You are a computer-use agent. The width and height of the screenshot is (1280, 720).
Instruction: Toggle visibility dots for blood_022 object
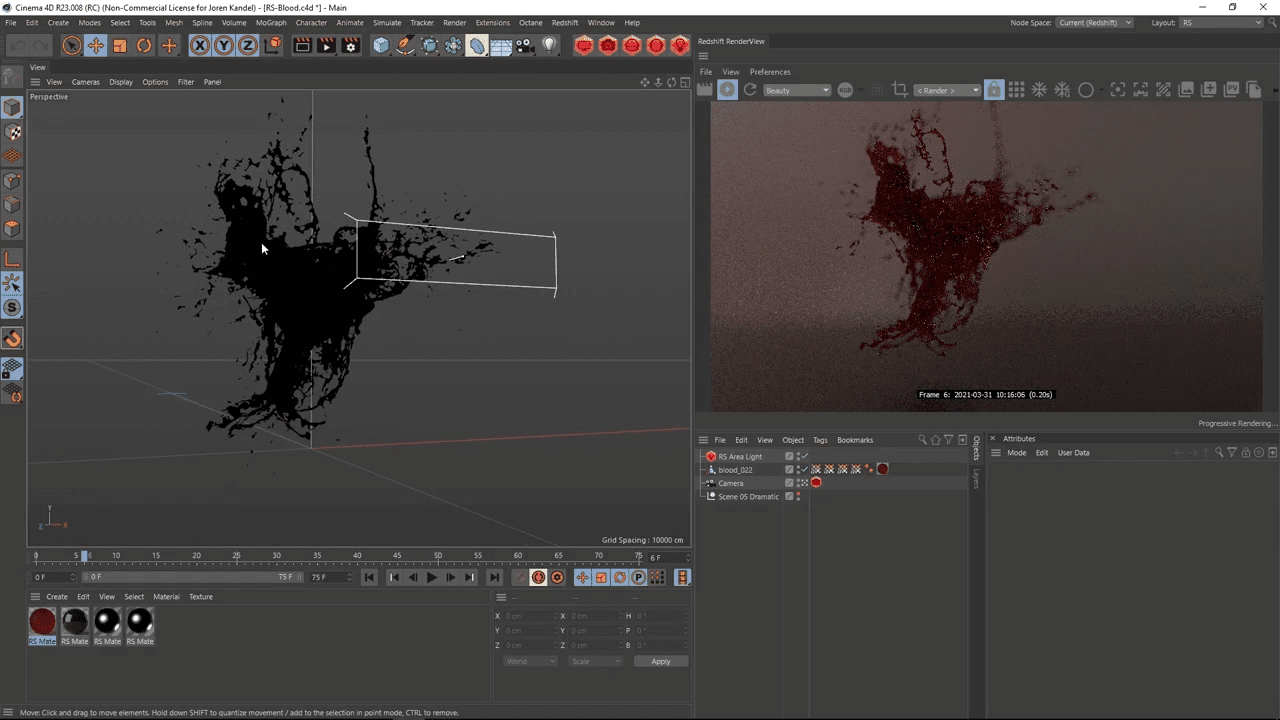[x=798, y=470]
